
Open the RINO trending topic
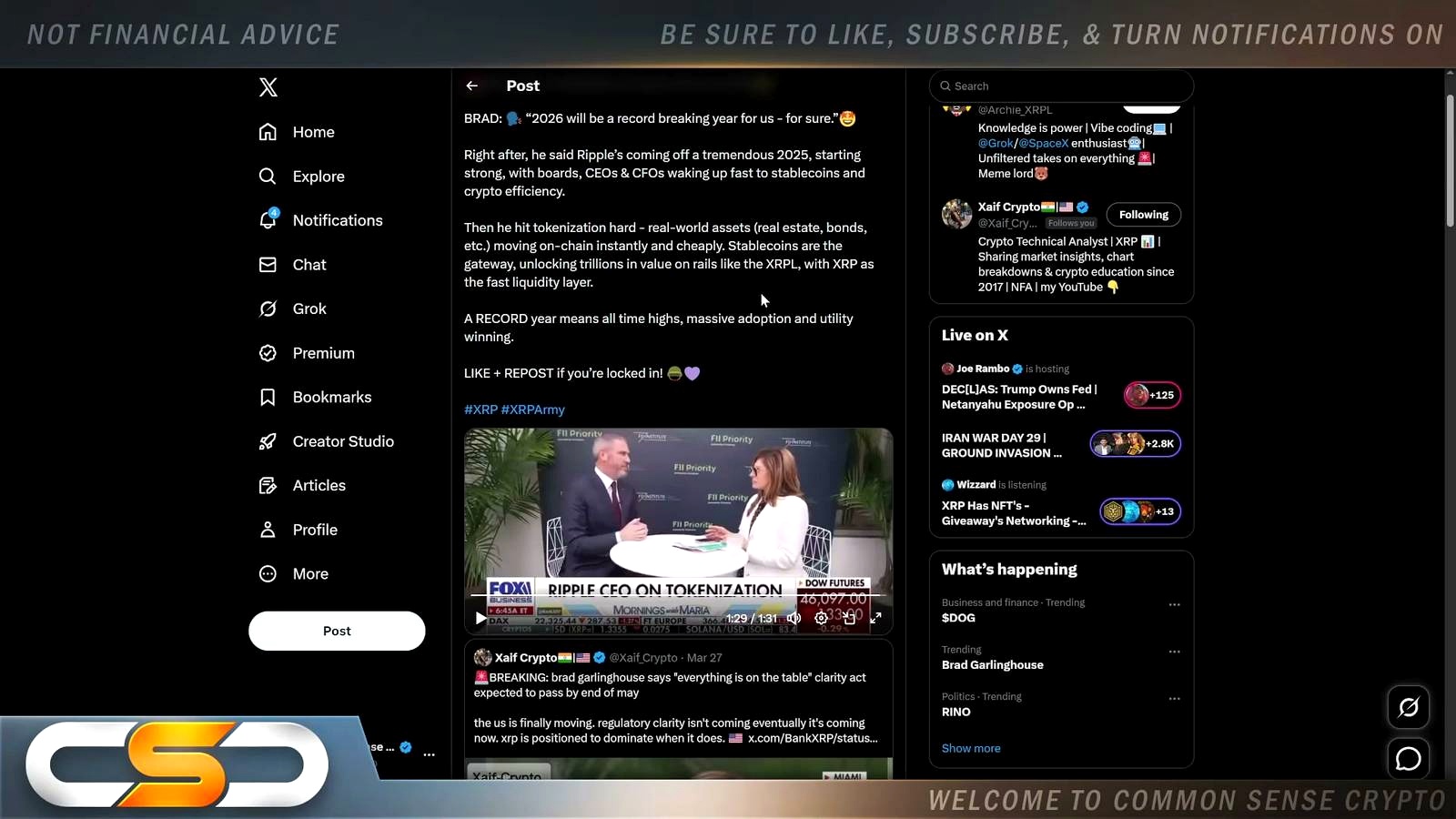tap(956, 713)
